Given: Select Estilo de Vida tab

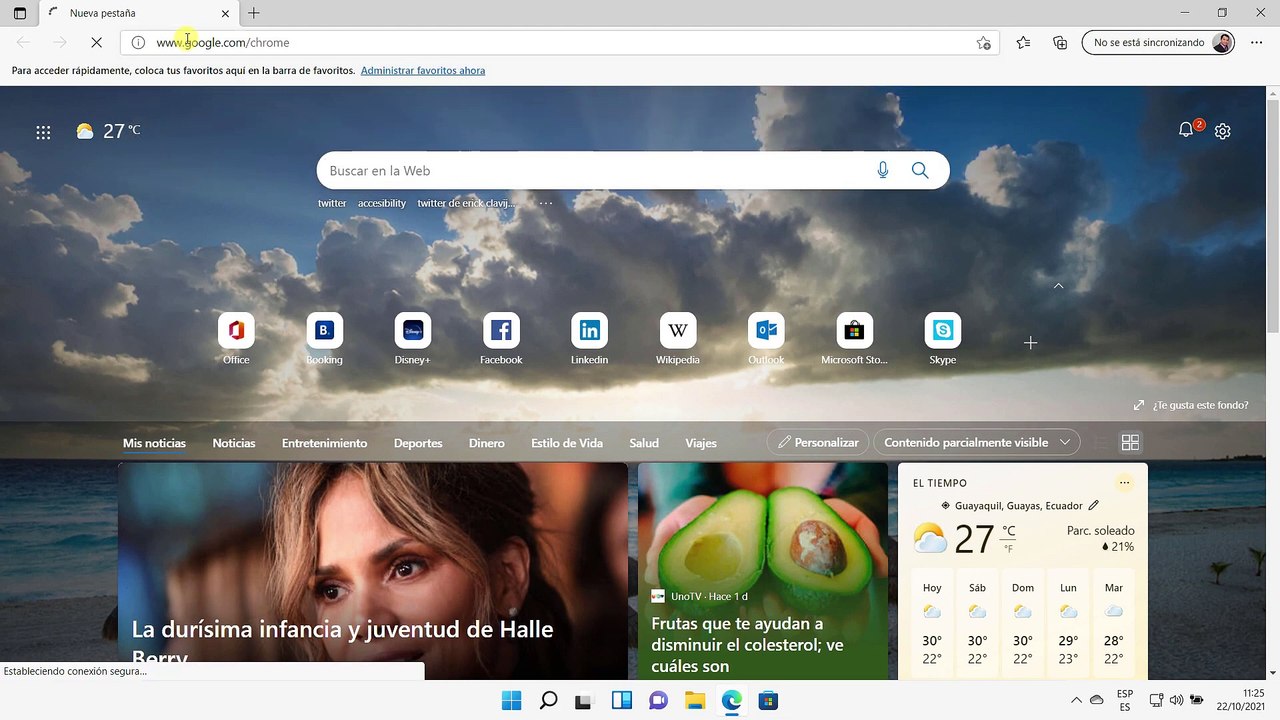Looking at the screenshot, I should click(567, 443).
